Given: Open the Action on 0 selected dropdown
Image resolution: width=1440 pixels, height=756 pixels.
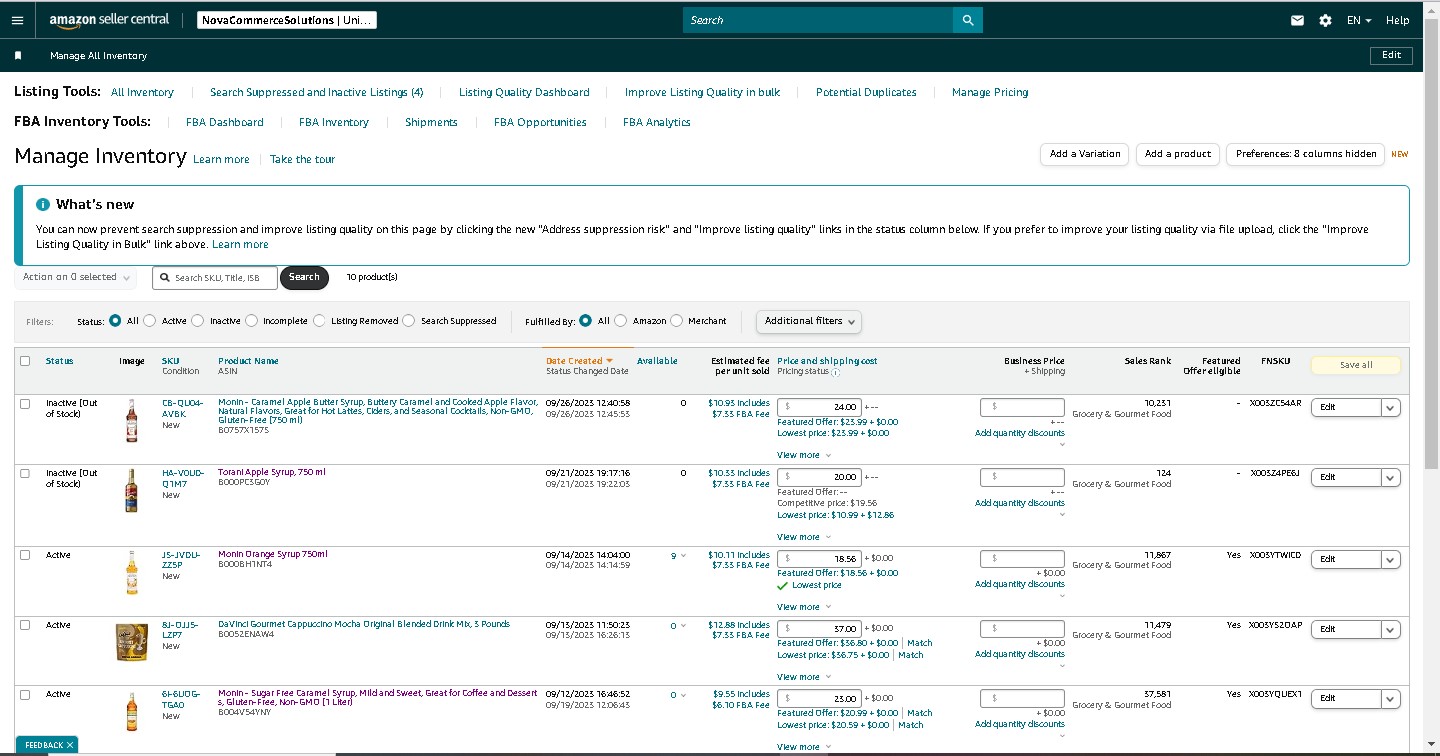Looking at the screenshot, I should click(x=76, y=277).
